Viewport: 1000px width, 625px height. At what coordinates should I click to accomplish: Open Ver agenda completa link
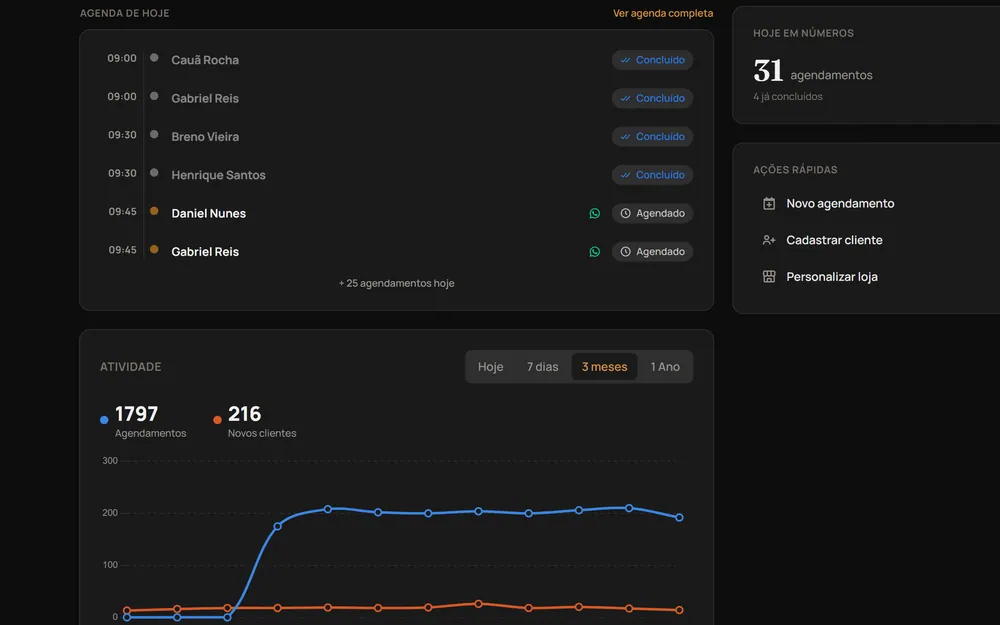coord(663,13)
